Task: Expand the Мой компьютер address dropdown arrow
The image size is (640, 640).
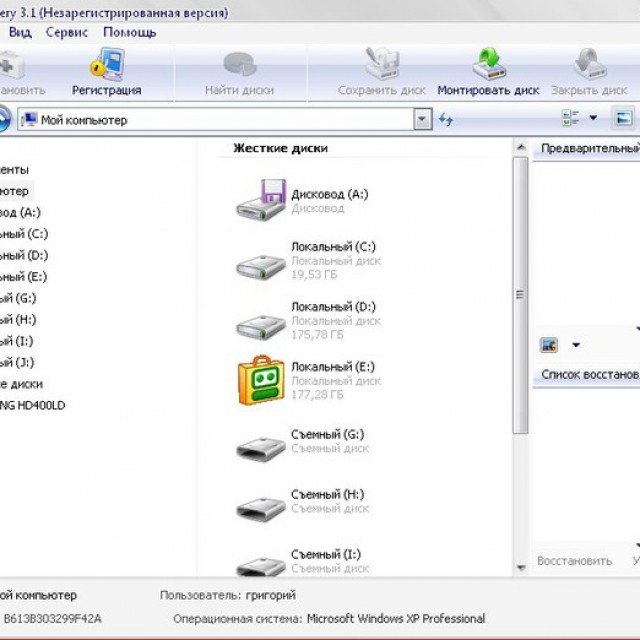Action: coord(422,120)
